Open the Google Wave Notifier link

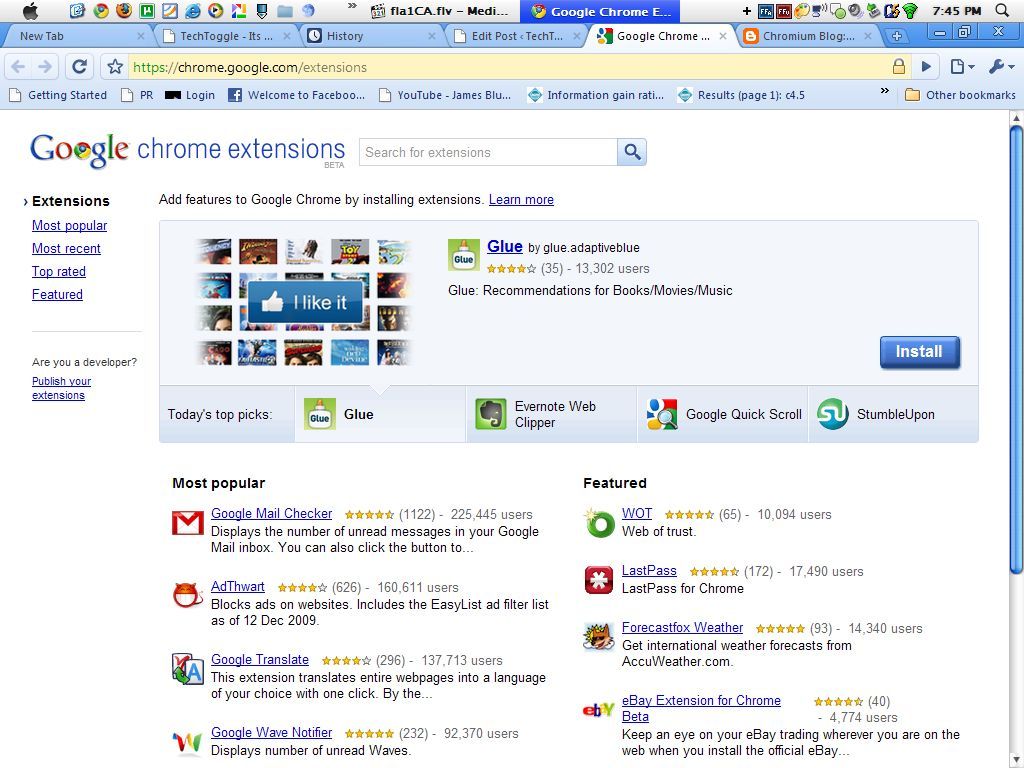[272, 733]
